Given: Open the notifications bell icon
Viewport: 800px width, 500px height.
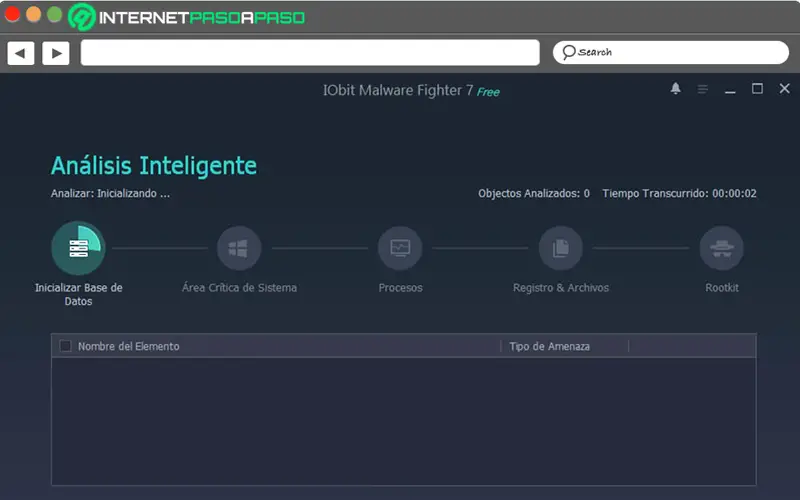Looking at the screenshot, I should tap(676, 89).
